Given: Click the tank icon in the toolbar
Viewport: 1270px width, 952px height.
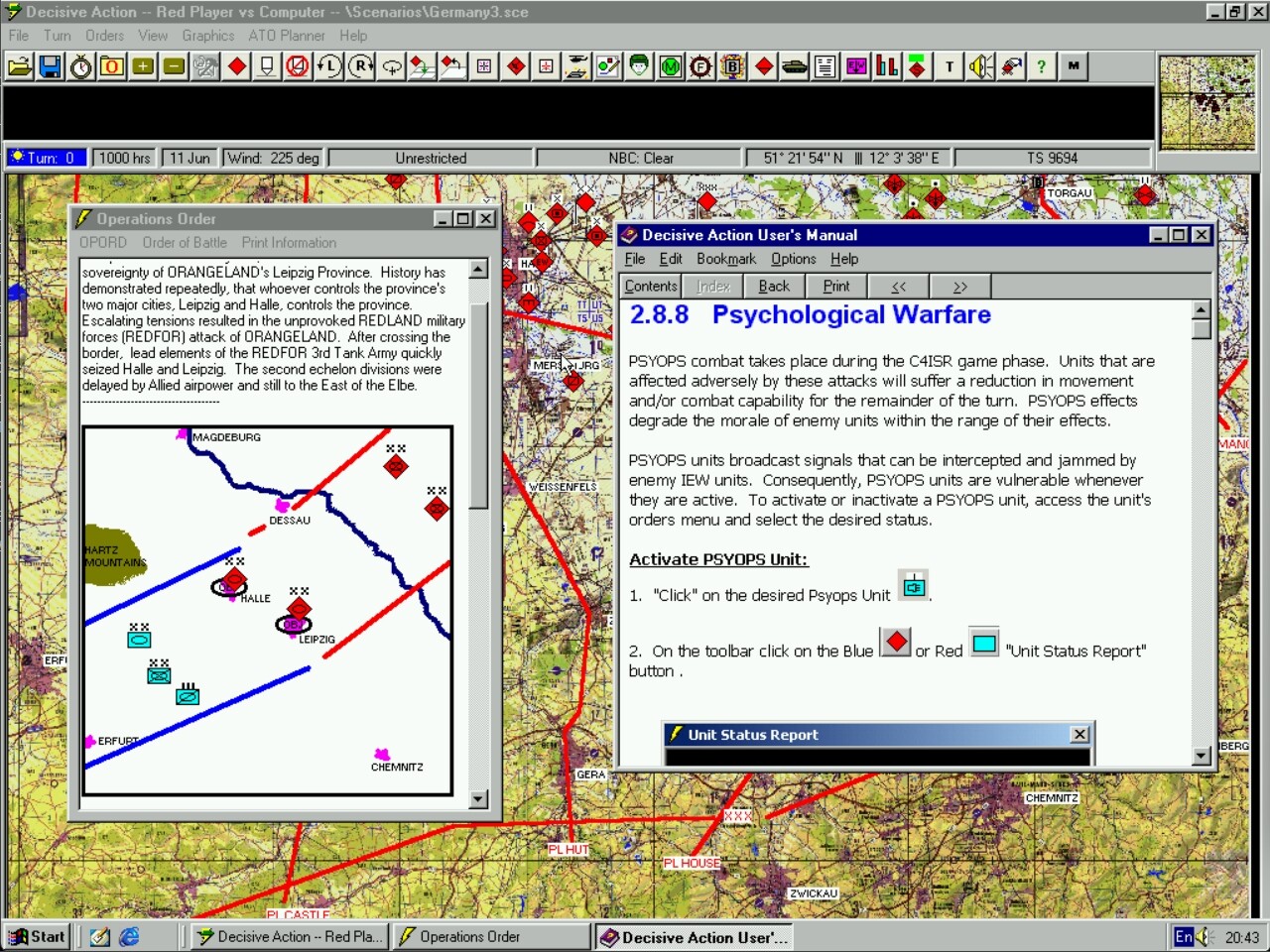Looking at the screenshot, I should (x=795, y=66).
